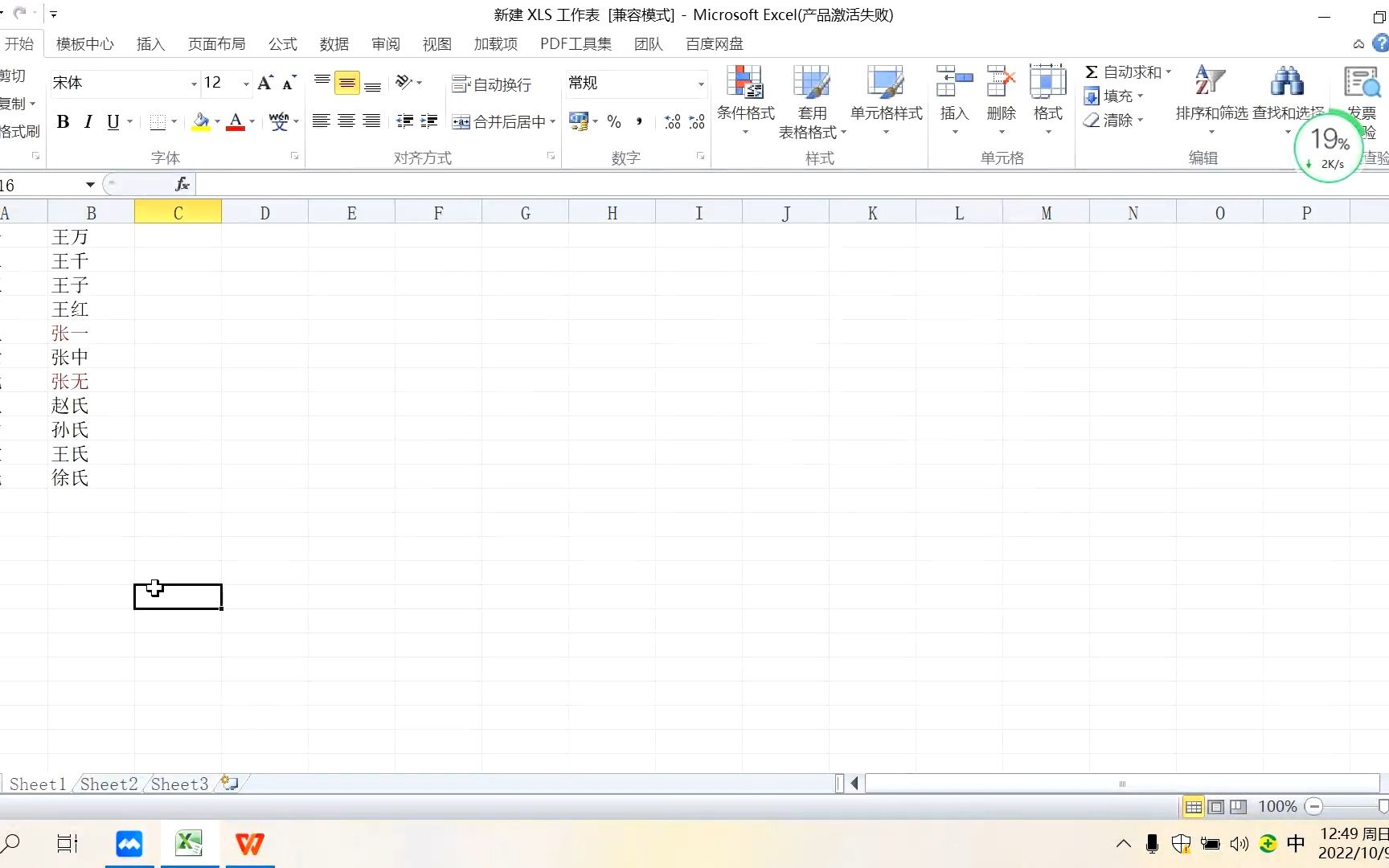This screenshot has width=1389, height=868.
Task: Open the 插入 ribbon tab
Action: (150, 44)
